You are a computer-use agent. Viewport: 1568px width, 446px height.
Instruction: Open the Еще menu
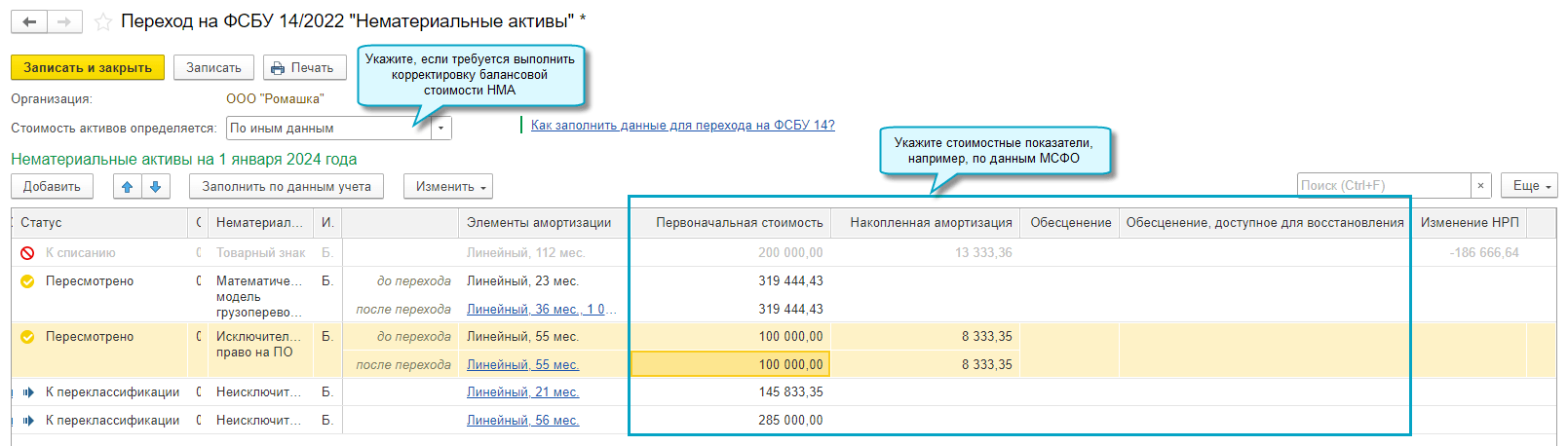(1530, 185)
